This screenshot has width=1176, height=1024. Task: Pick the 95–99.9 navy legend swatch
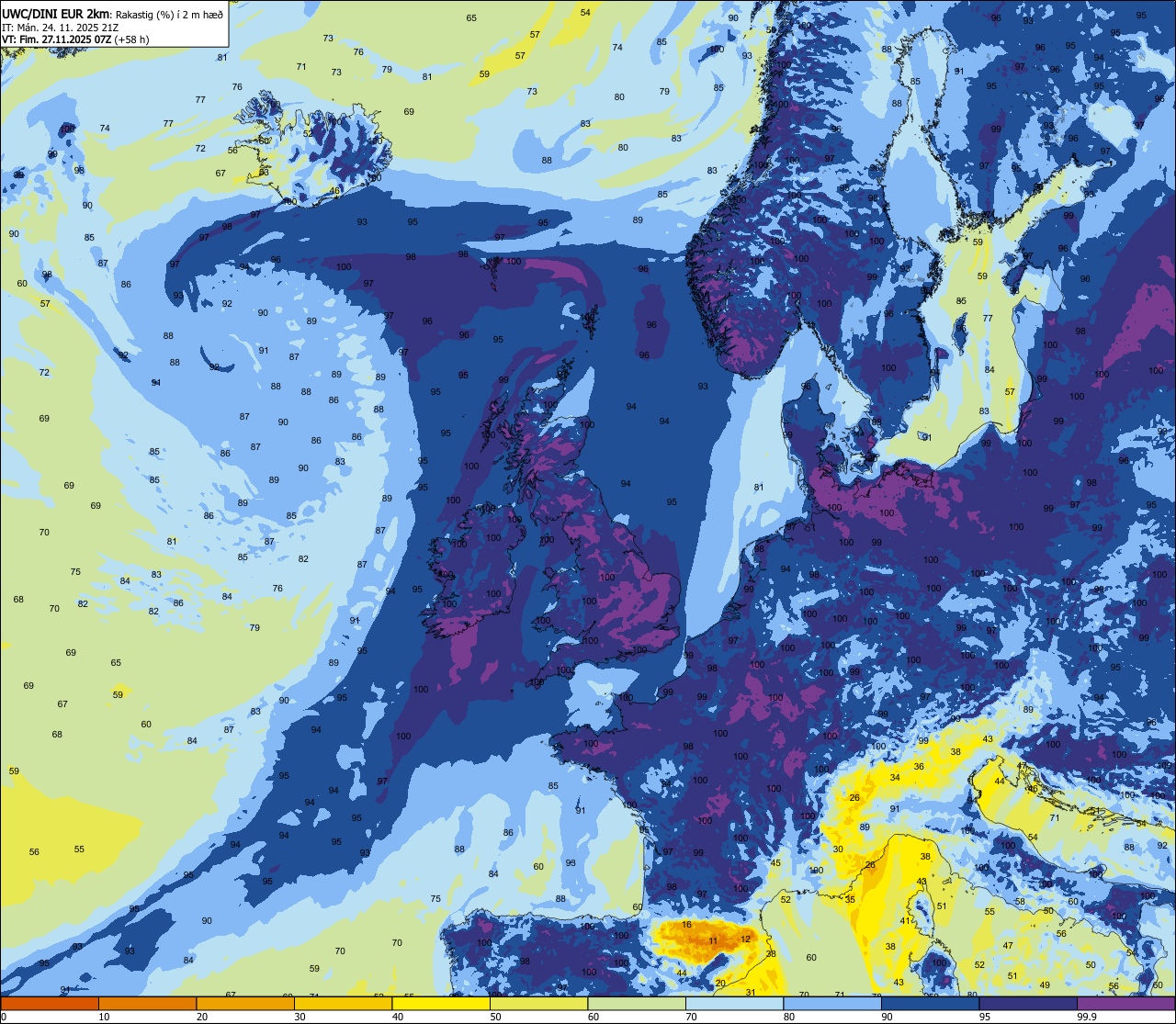tap(1028, 1003)
